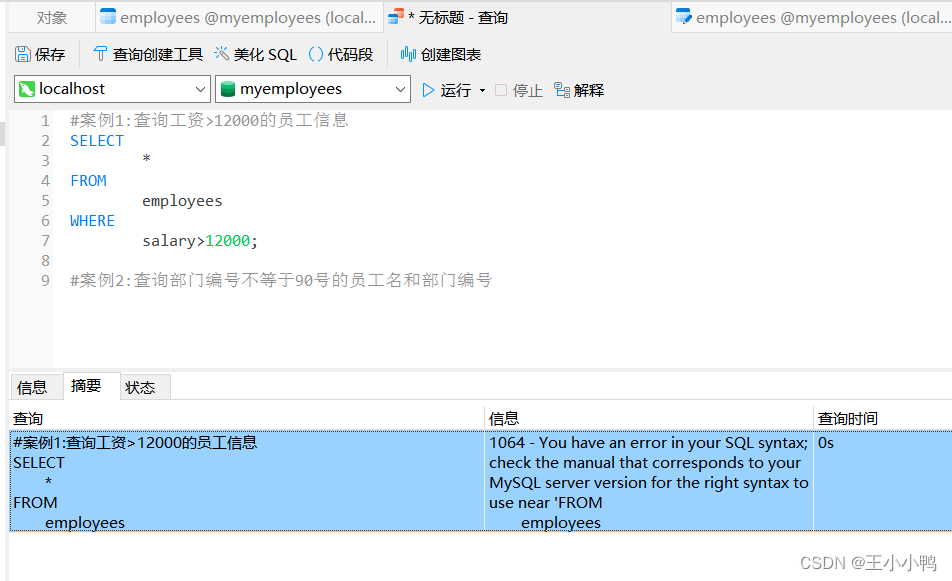
Task: Click the asterisk on line 3
Action: pos(146,159)
